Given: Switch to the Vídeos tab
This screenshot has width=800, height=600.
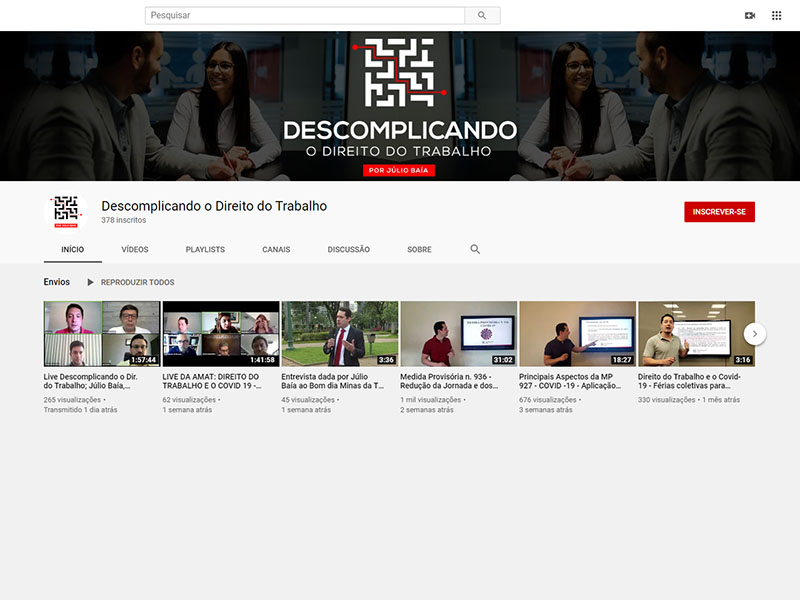Looking at the screenshot, I should (x=135, y=249).
